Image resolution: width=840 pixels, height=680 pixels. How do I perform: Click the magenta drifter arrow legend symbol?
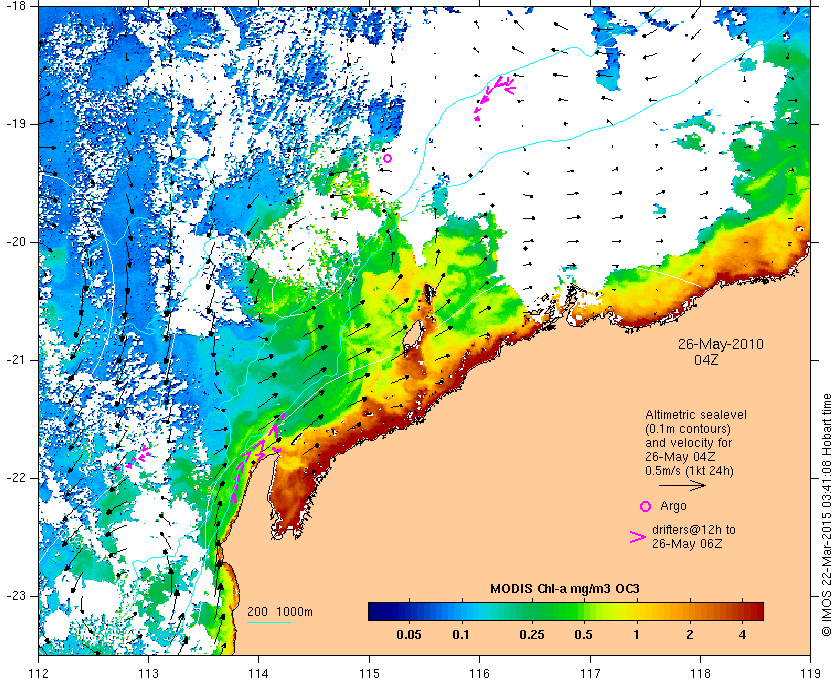pyautogui.click(x=638, y=537)
